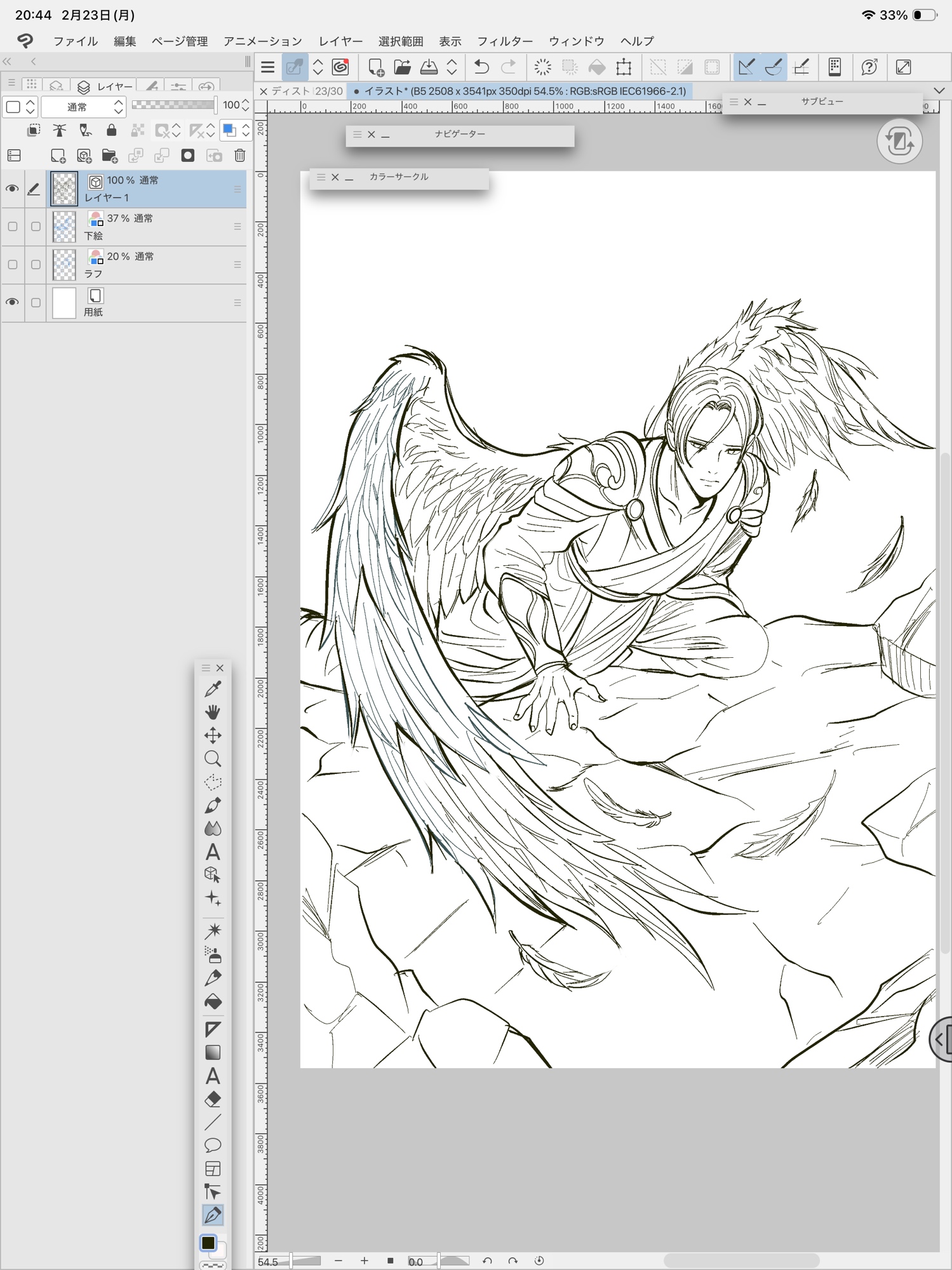The height and width of the screenshot is (1270, 952).
Task: Select the hand (move view) tool
Action: (x=213, y=712)
